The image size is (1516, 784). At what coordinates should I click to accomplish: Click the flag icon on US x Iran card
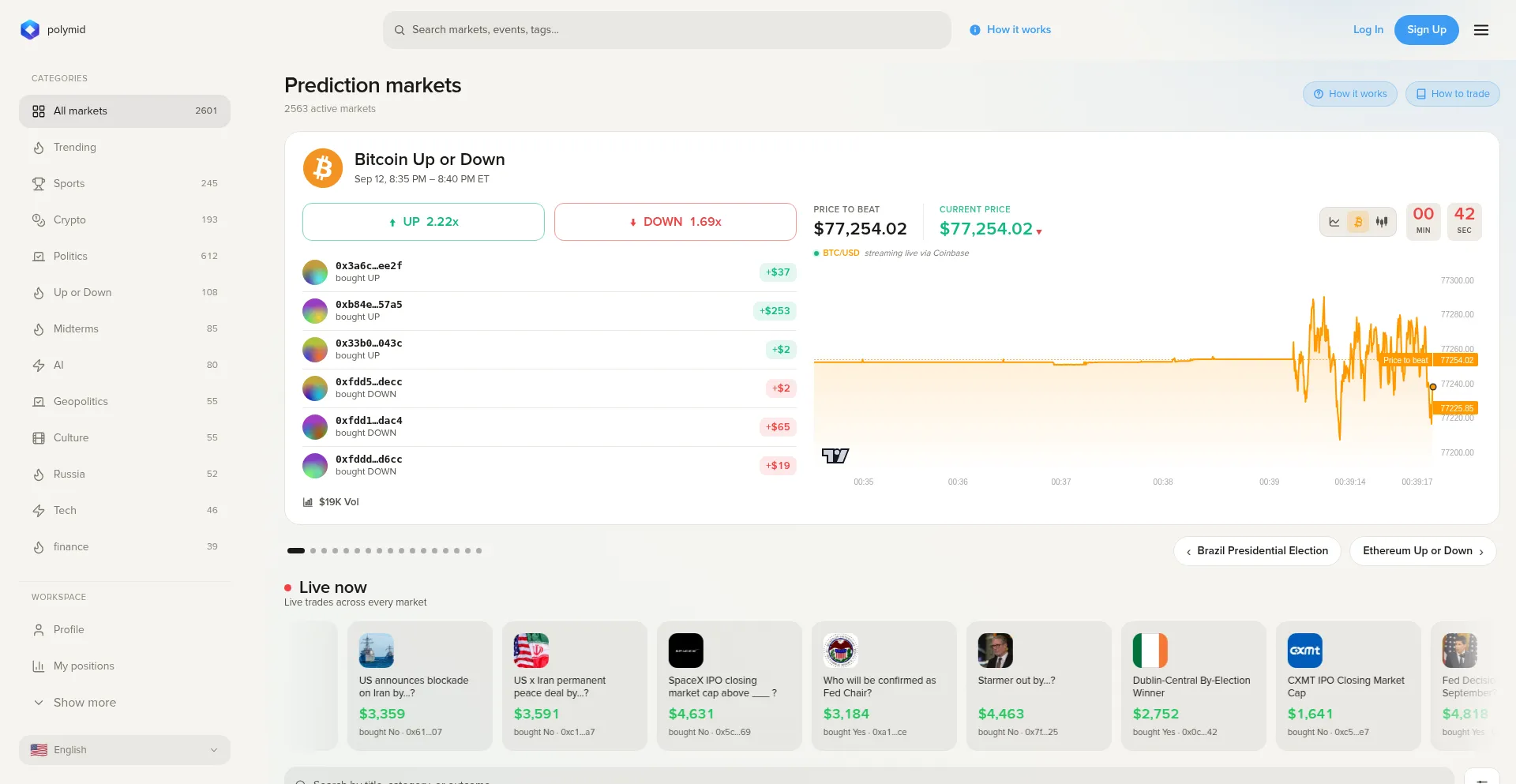531,651
